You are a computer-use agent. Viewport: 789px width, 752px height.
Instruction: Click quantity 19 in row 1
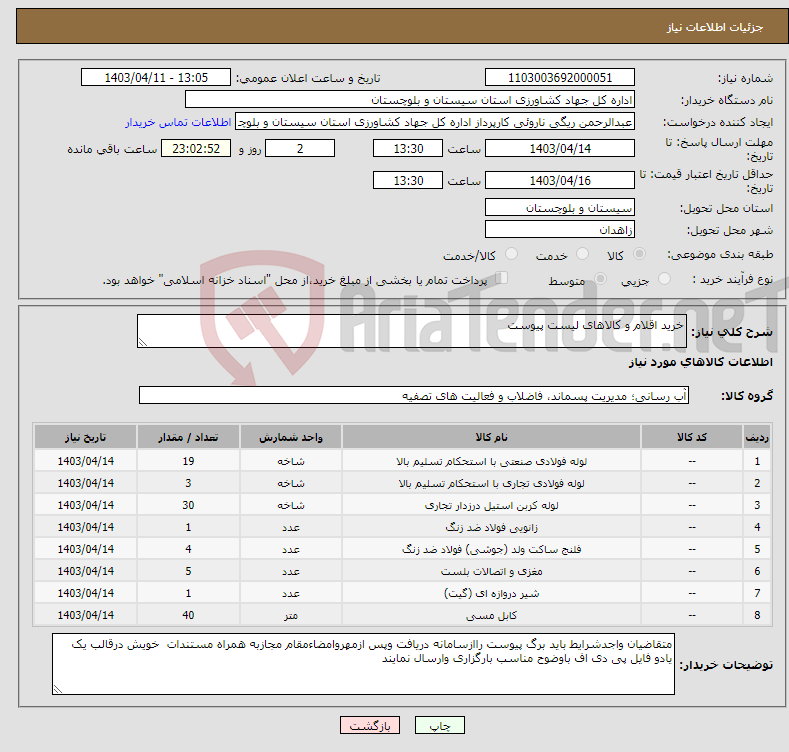(x=188, y=461)
